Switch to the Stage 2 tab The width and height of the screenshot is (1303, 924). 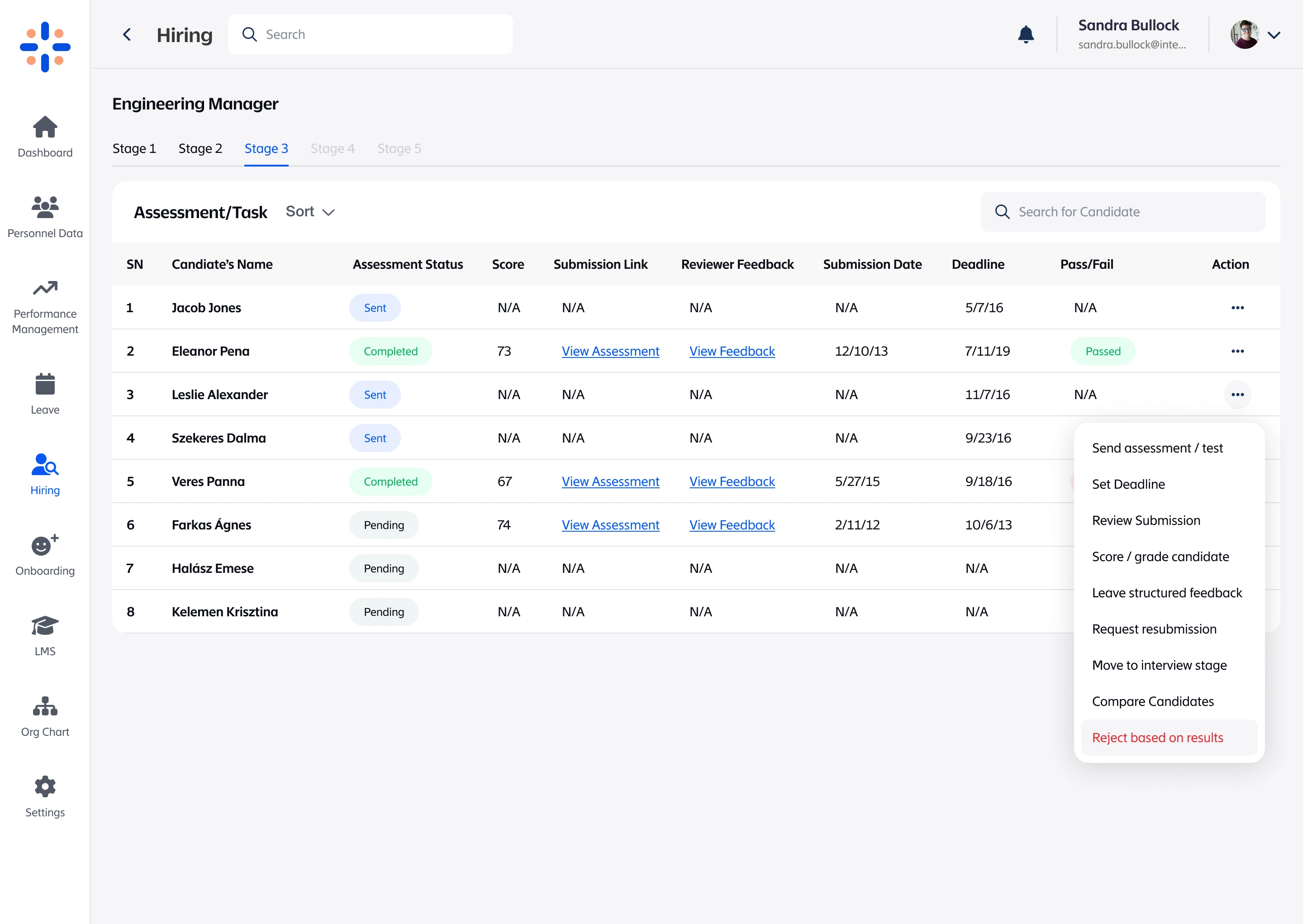[x=200, y=148]
